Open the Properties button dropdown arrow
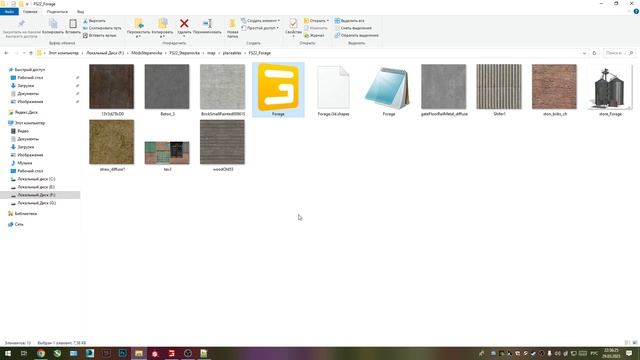Viewport: 640px width, 360px height. coord(293,36)
